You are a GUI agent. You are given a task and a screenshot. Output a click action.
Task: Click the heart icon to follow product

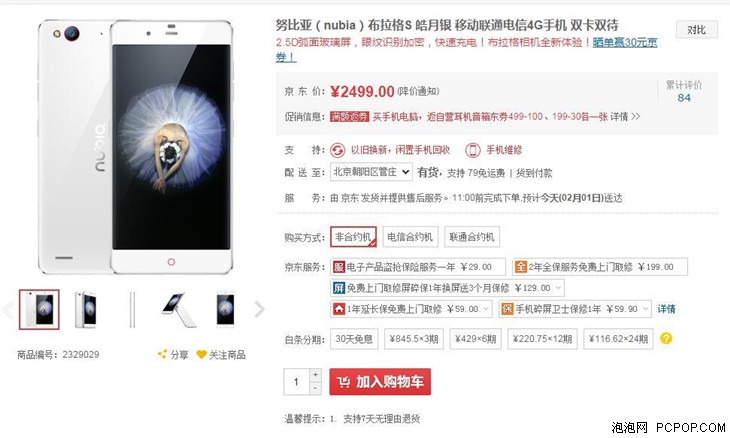click(x=201, y=355)
